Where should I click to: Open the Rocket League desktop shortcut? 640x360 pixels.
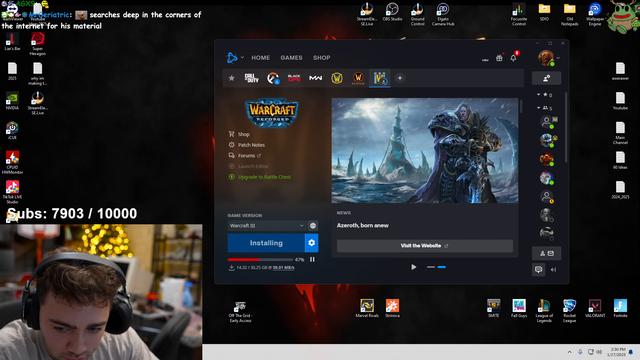569,311
